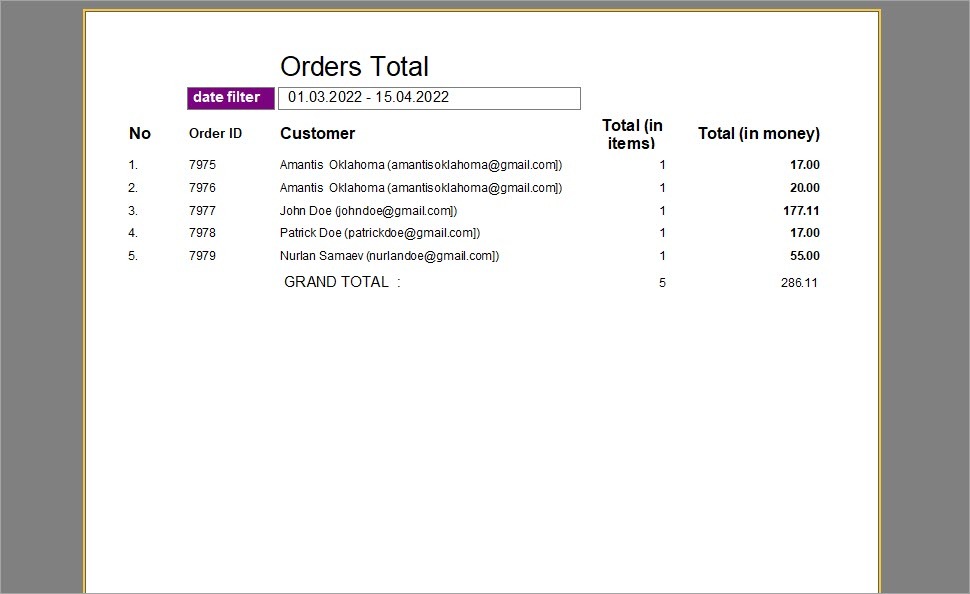The width and height of the screenshot is (970, 594).
Task: Select order ID 7975
Action: click(202, 165)
